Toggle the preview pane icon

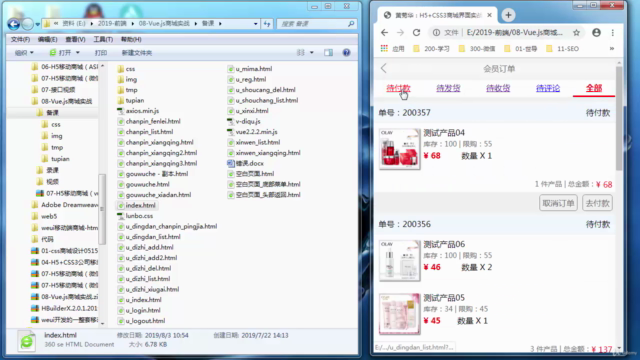coord(328,53)
